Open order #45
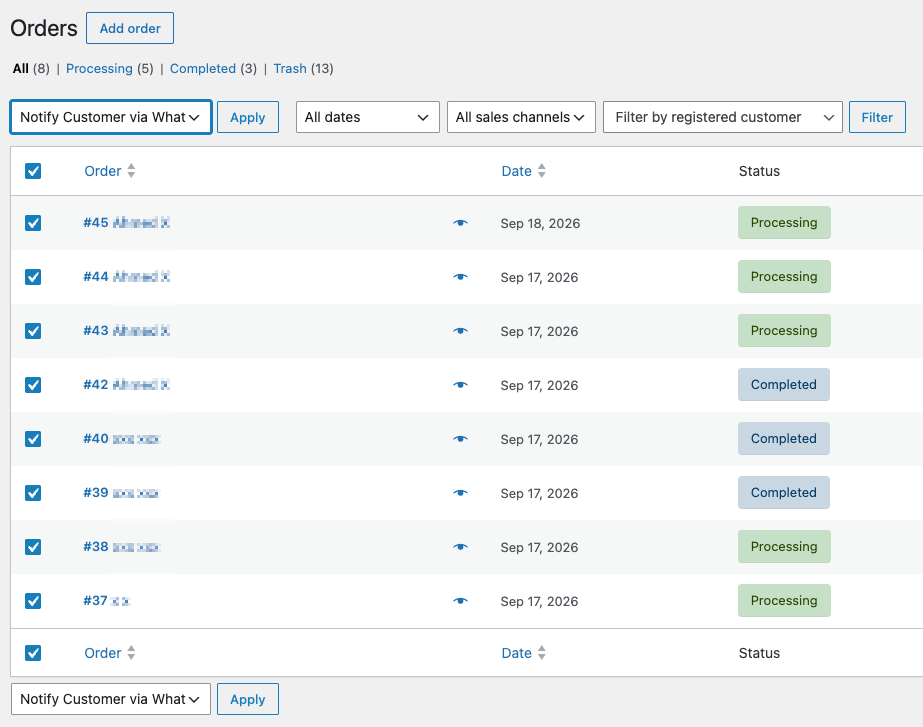This screenshot has height=727, width=923. pyautogui.click(x=127, y=223)
